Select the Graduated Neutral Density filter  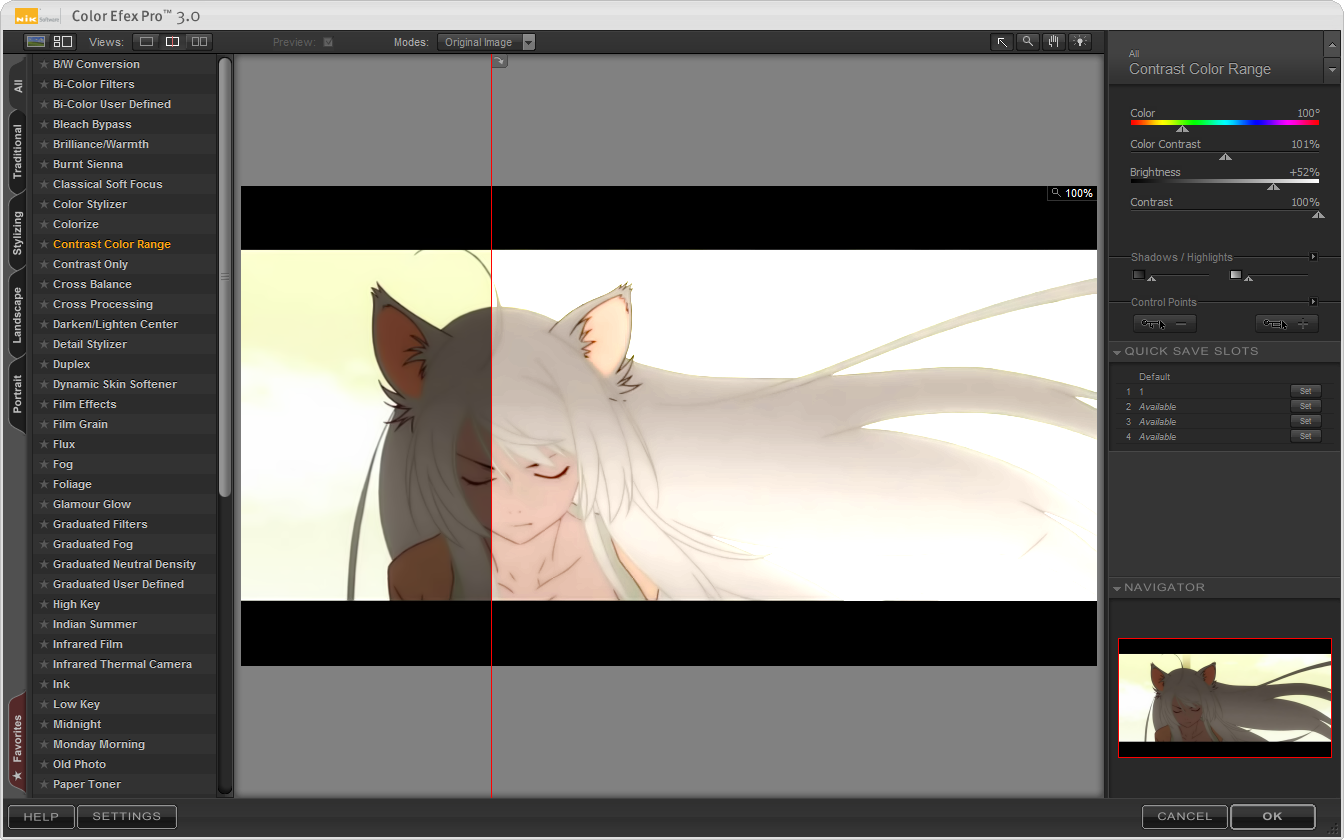(124, 564)
